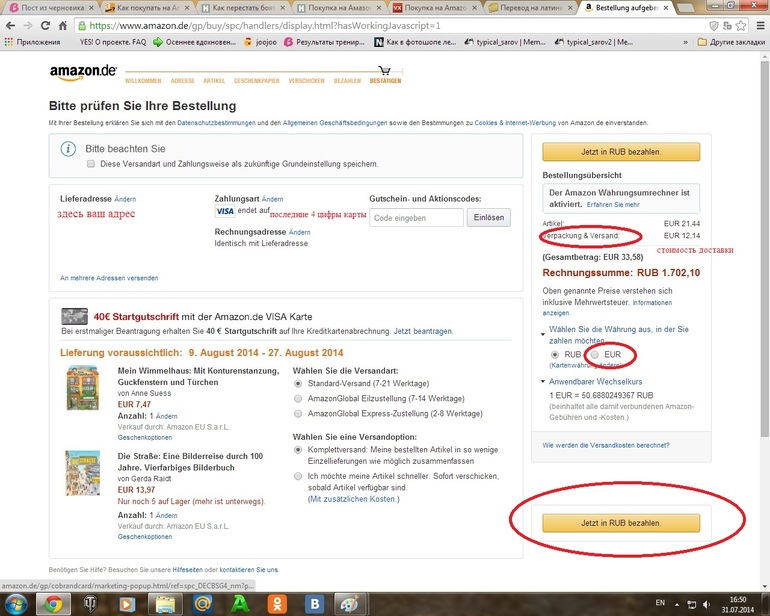The image size is (770, 616).
Task: Open the VK taskbar icon
Action: click(x=315, y=604)
